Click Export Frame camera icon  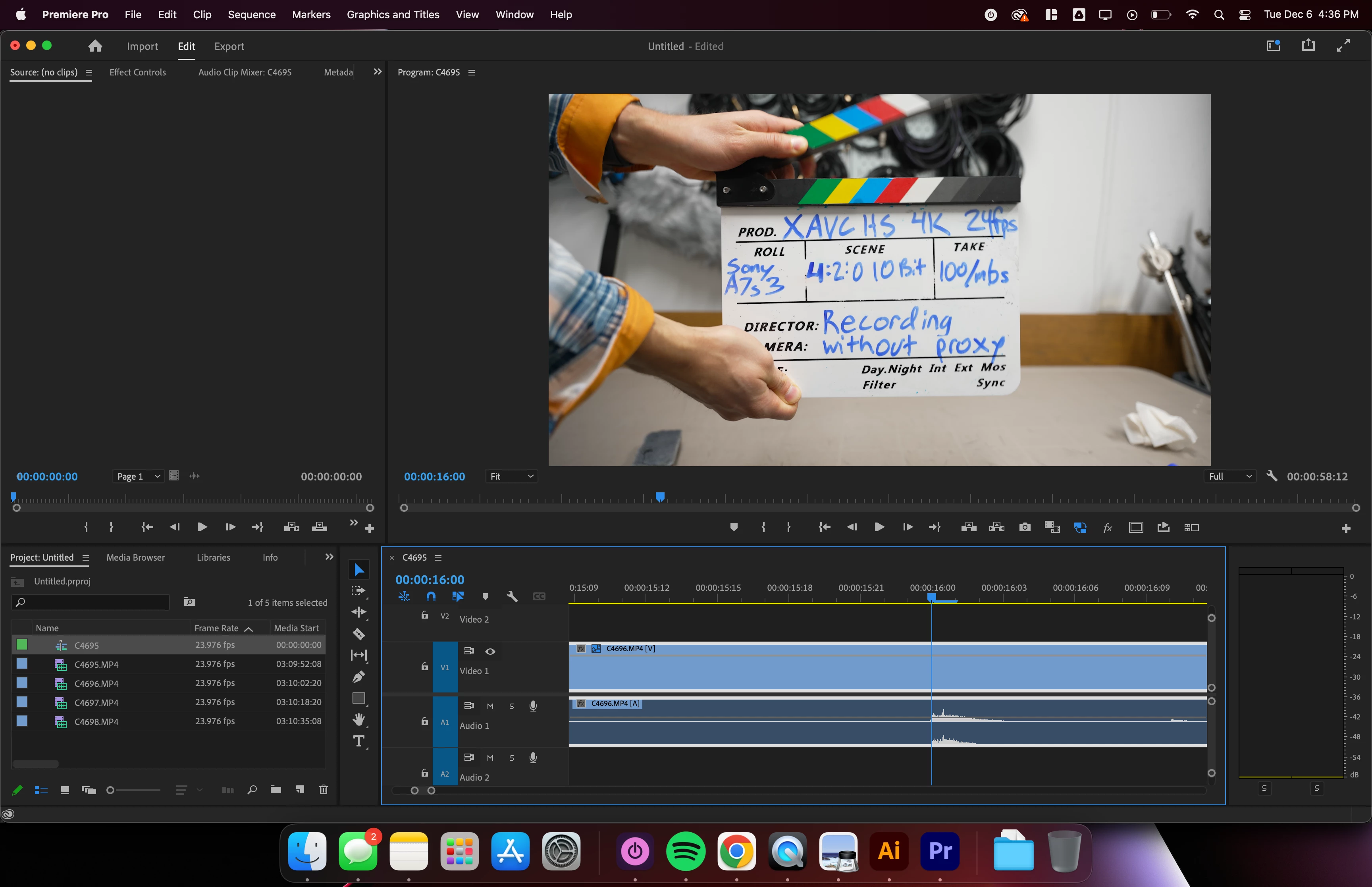1024,527
